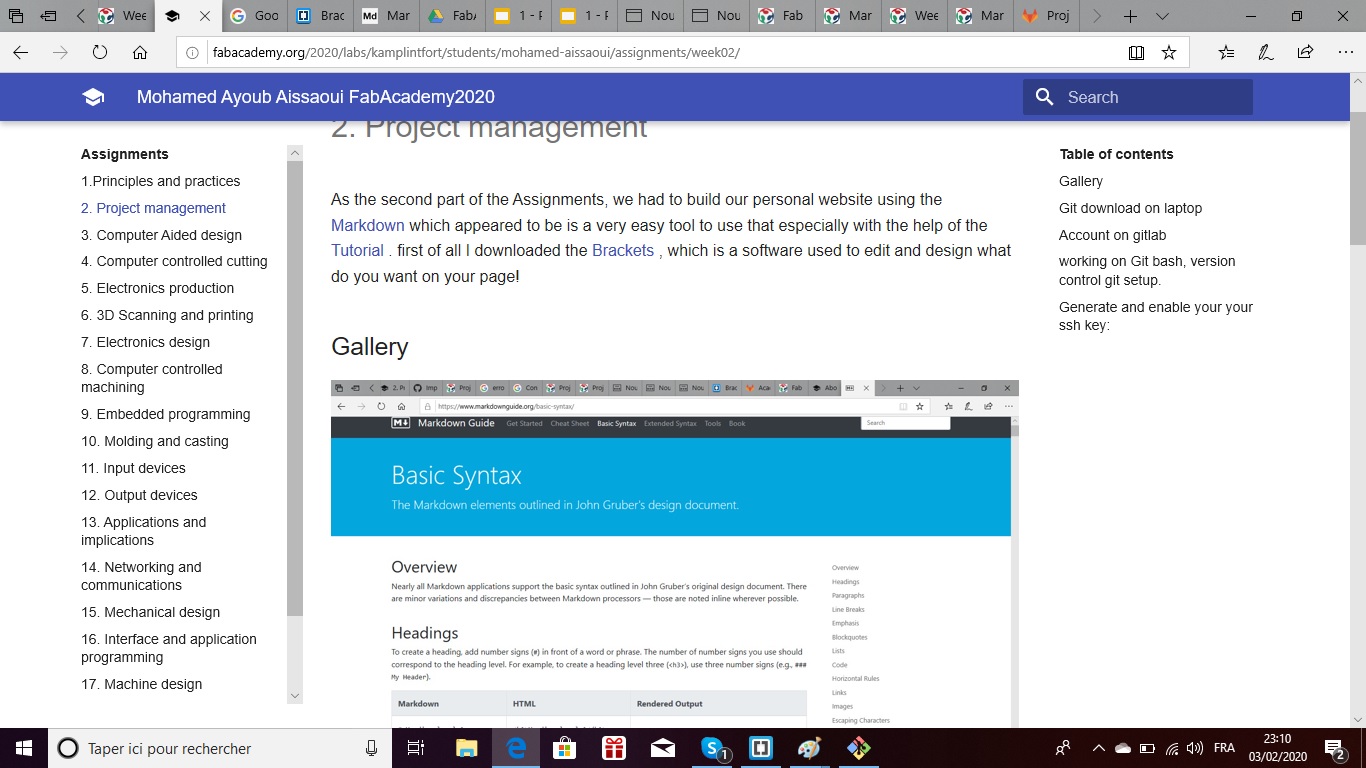Viewport: 1366px width, 768px height.
Task: Switch to the GitLab Proj tab
Action: 1047,17
